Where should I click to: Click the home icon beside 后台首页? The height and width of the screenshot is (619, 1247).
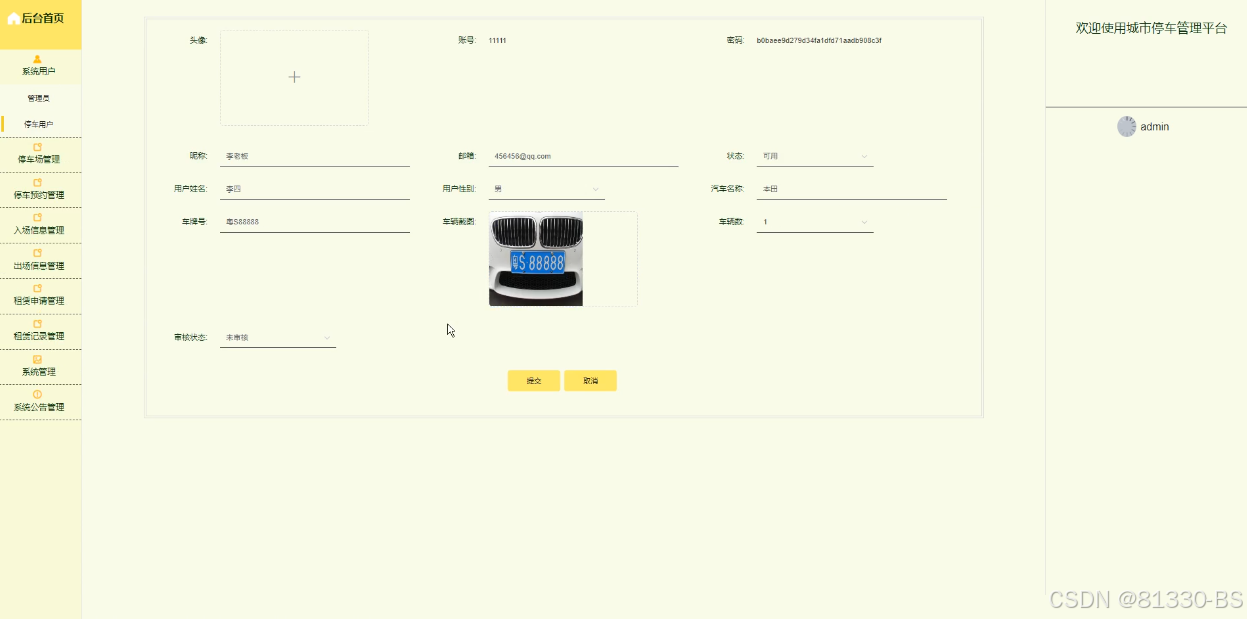coord(13,18)
